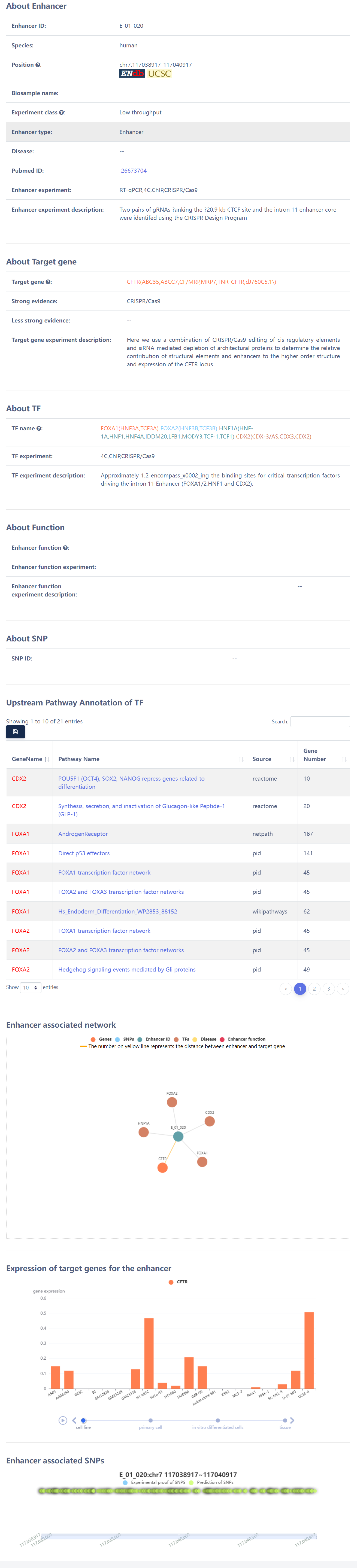This screenshot has height=1568, width=357.
Task: Click the Enhancer function help icon
Action: (x=66, y=548)
